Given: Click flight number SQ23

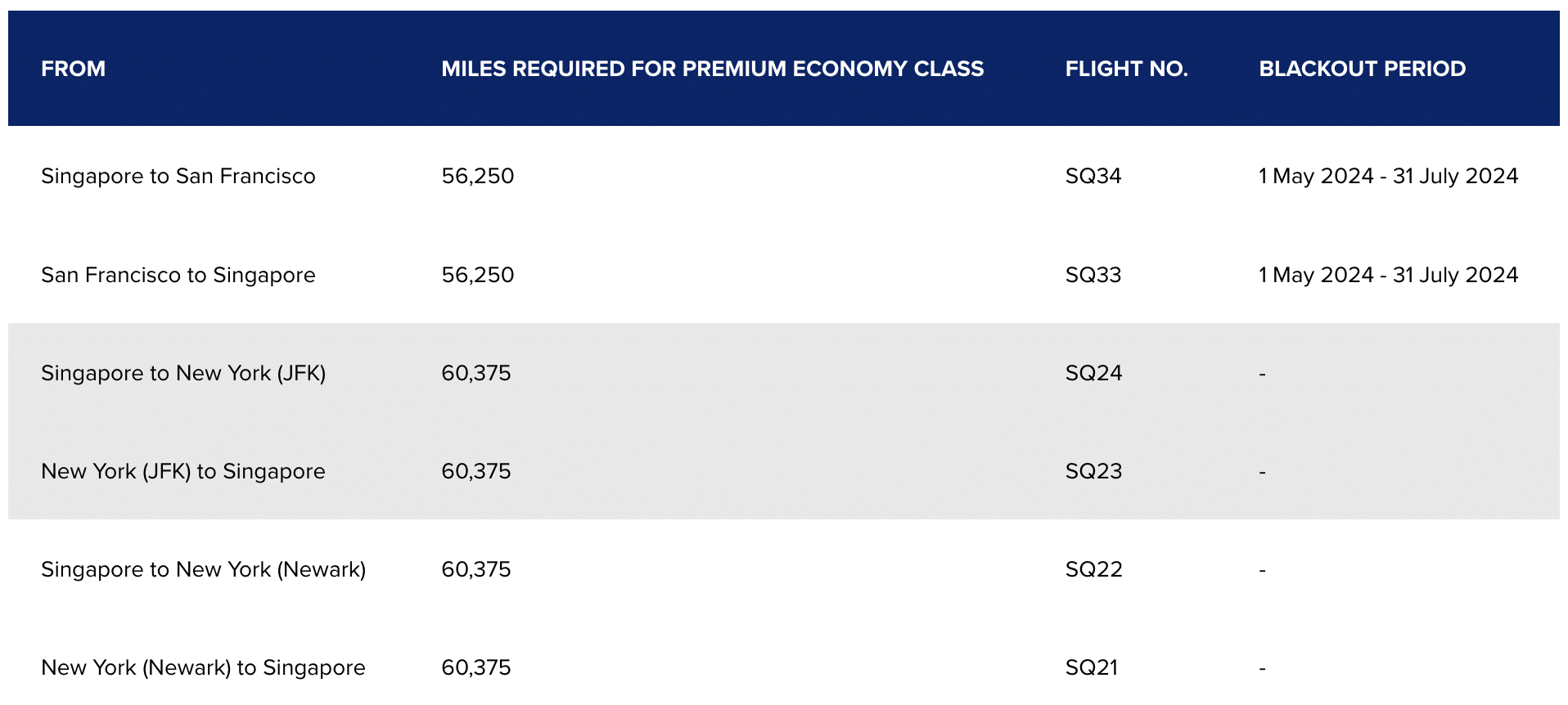Looking at the screenshot, I should click(x=1093, y=471).
